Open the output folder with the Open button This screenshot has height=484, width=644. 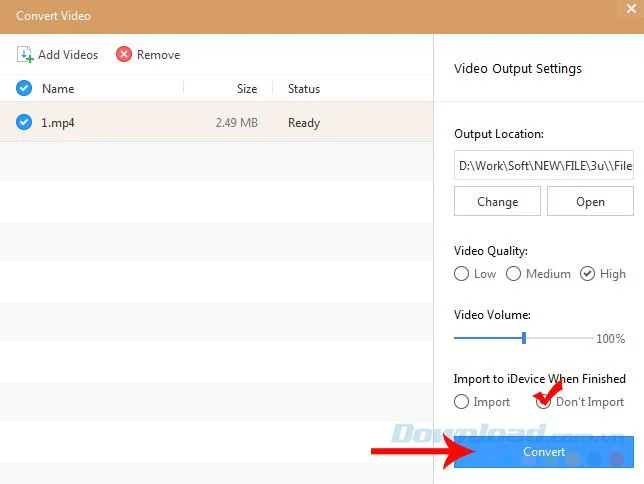590,201
